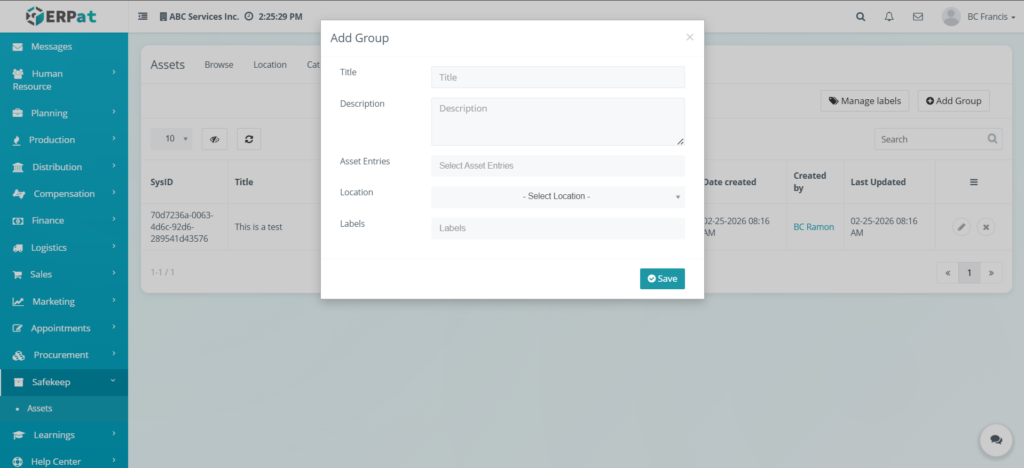The width and height of the screenshot is (1024, 468).
Task: Delete the "This is a test" row using the x icon
Action: tap(986, 227)
